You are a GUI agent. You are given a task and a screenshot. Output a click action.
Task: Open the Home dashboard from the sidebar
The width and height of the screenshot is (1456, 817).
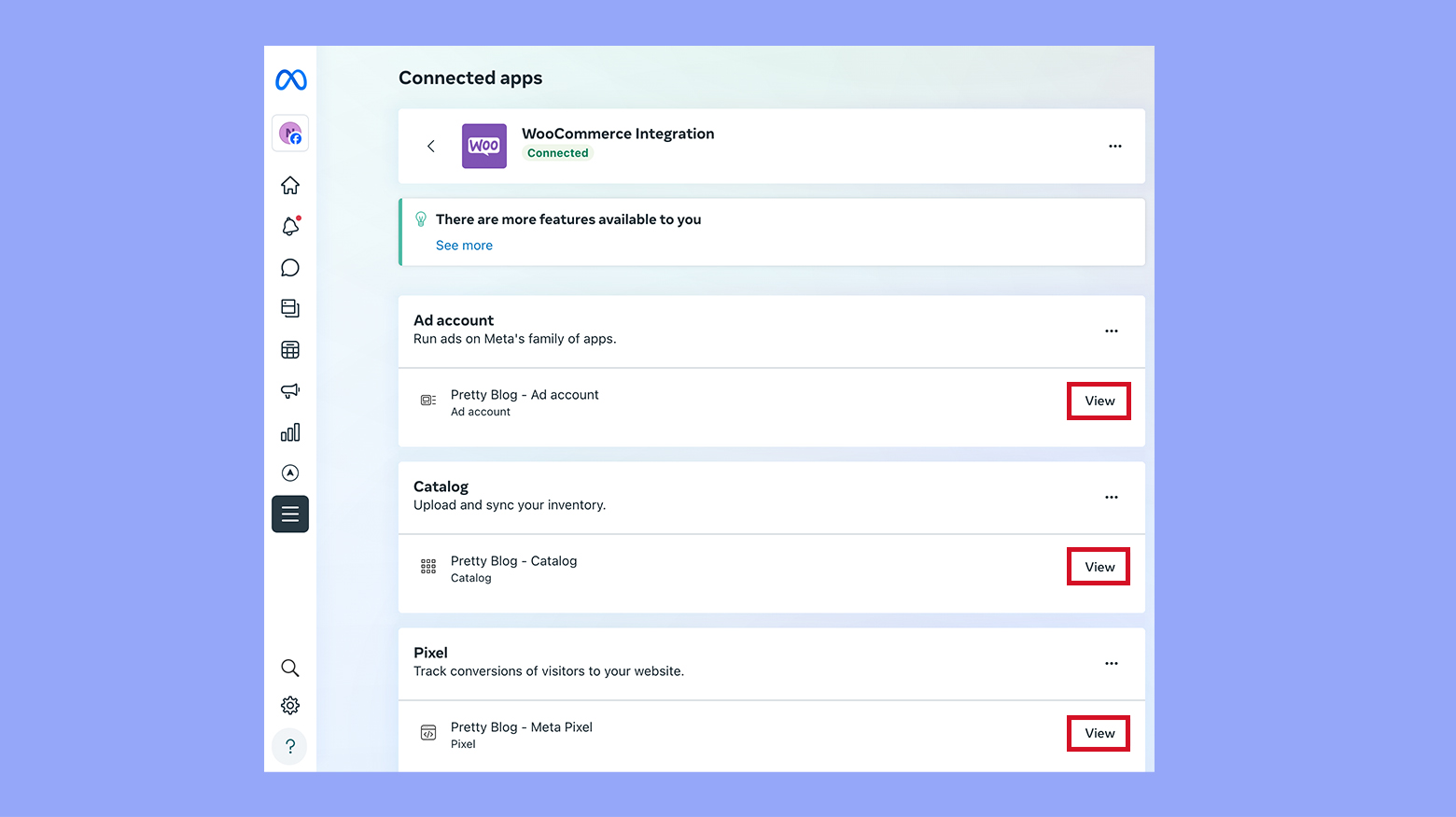point(290,185)
